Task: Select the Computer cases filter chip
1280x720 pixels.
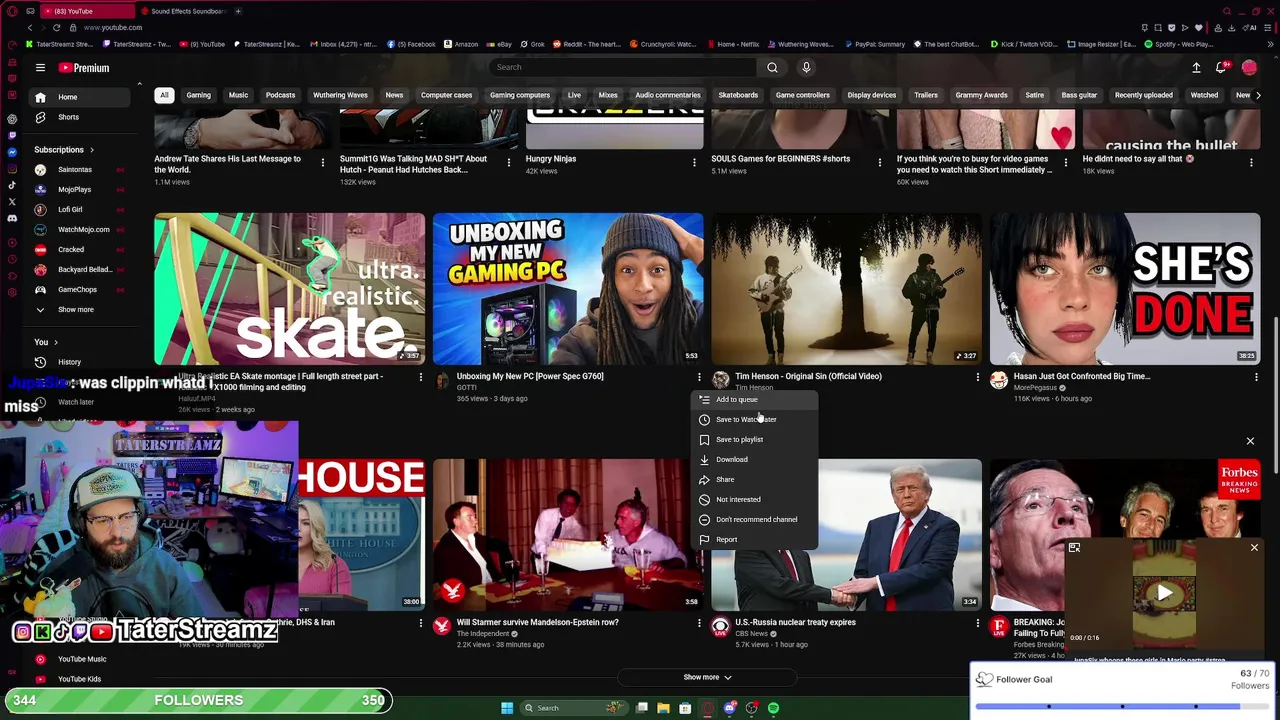Action: click(446, 95)
